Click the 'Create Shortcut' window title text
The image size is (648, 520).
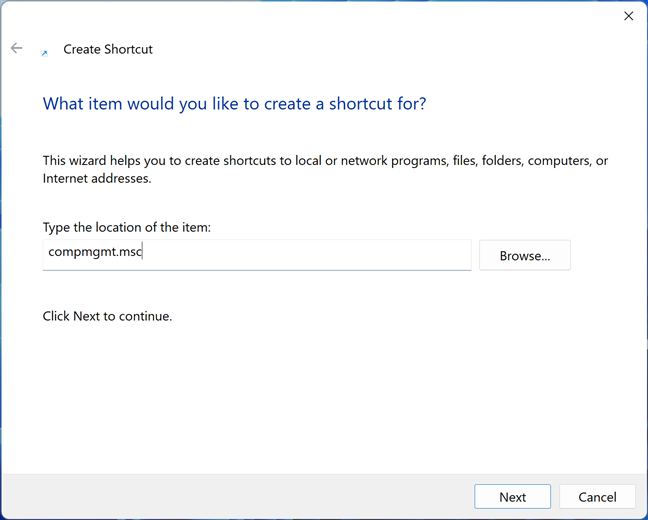[x=108, y=49]
